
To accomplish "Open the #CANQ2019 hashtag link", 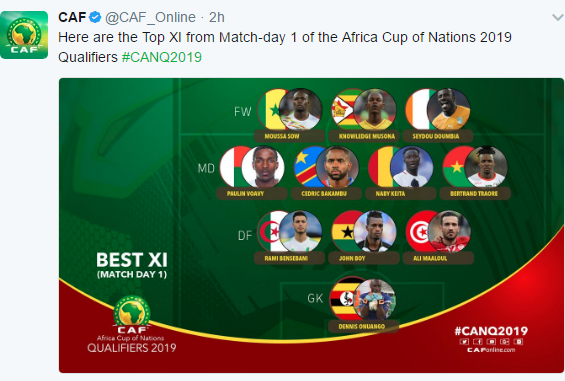I will tap(162, 57).
